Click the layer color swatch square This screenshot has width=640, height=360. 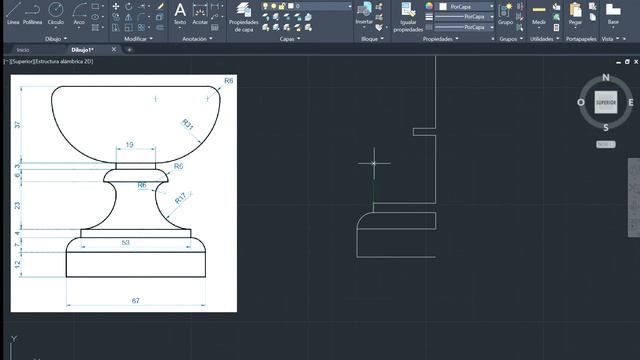tap(291, 6)
